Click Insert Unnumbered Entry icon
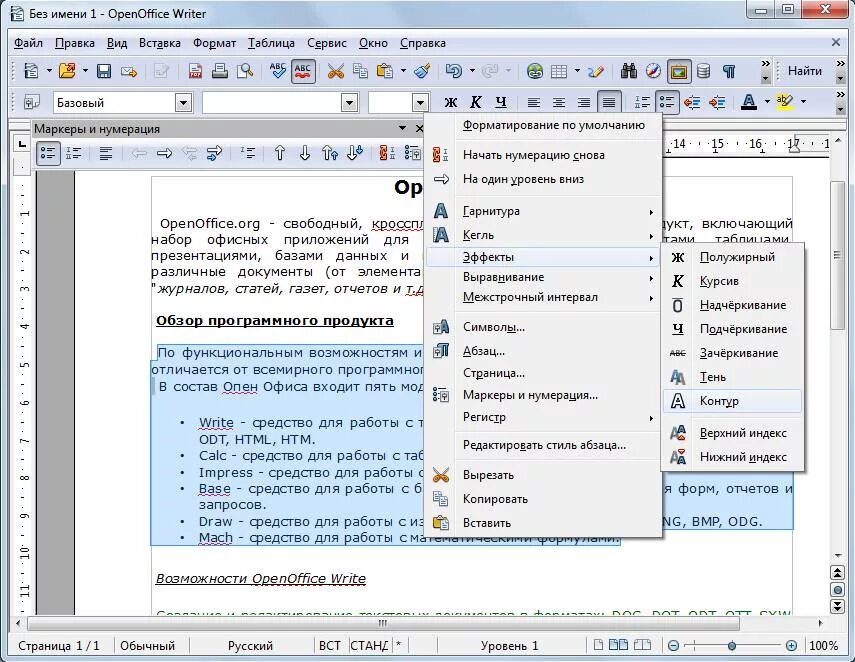The width and height of the screenshot is (855, 662). pos(248,153)
